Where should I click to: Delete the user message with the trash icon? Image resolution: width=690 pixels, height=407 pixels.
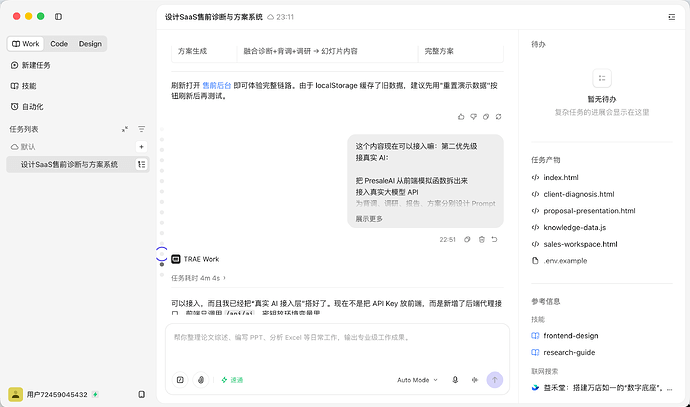point(481,239)
